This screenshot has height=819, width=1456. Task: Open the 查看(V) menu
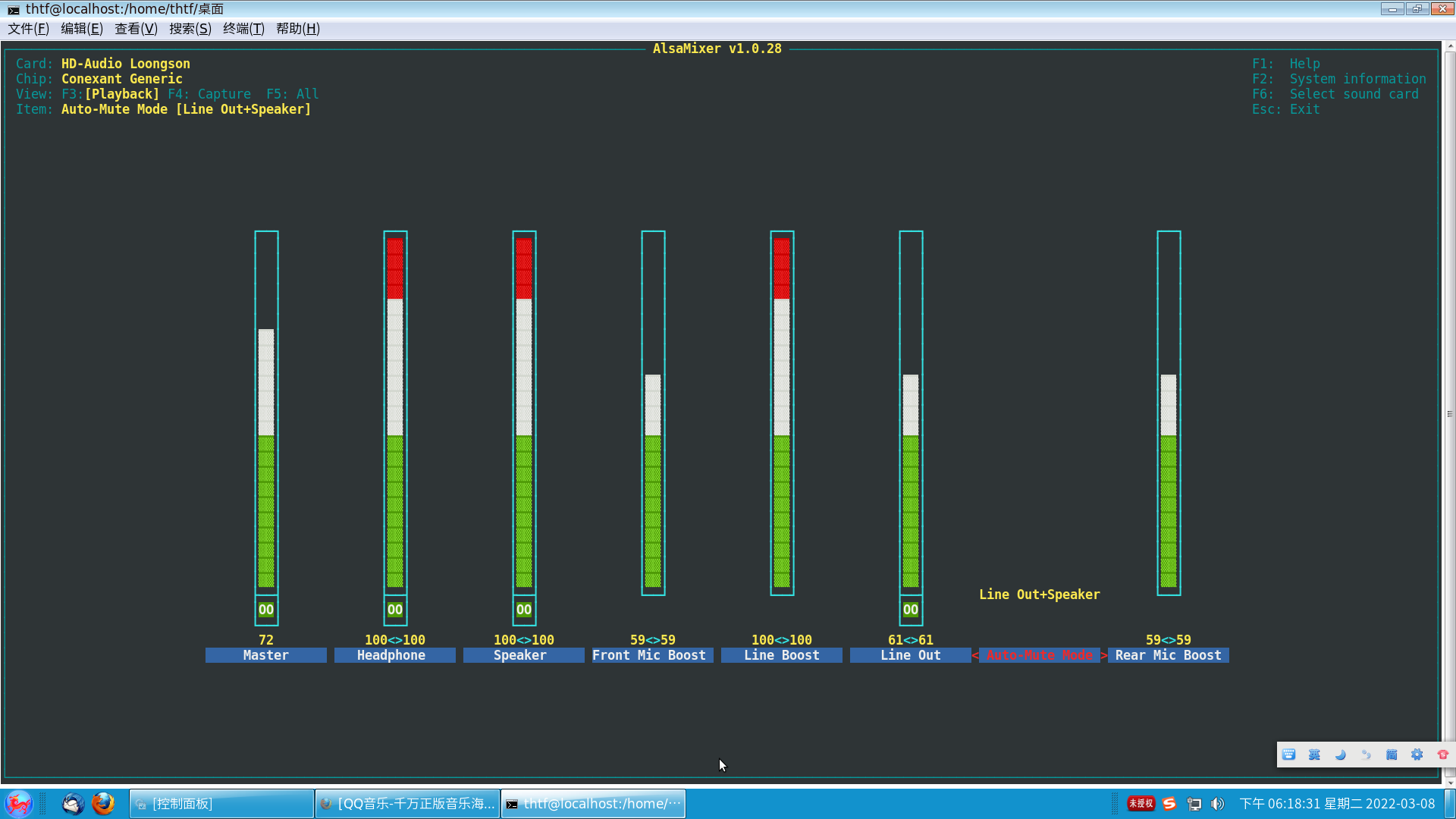click(x=136, y=29)
